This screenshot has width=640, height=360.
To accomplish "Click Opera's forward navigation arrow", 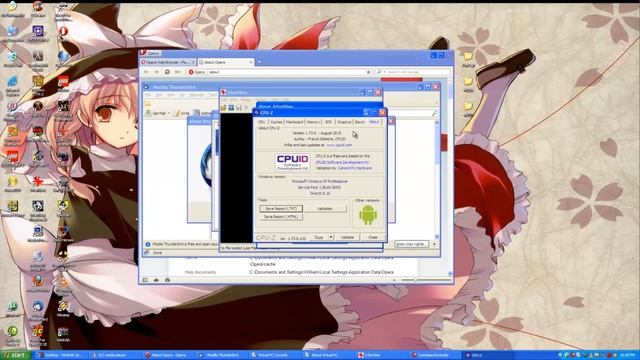I will pyautogui.click(x=156, y=72).
